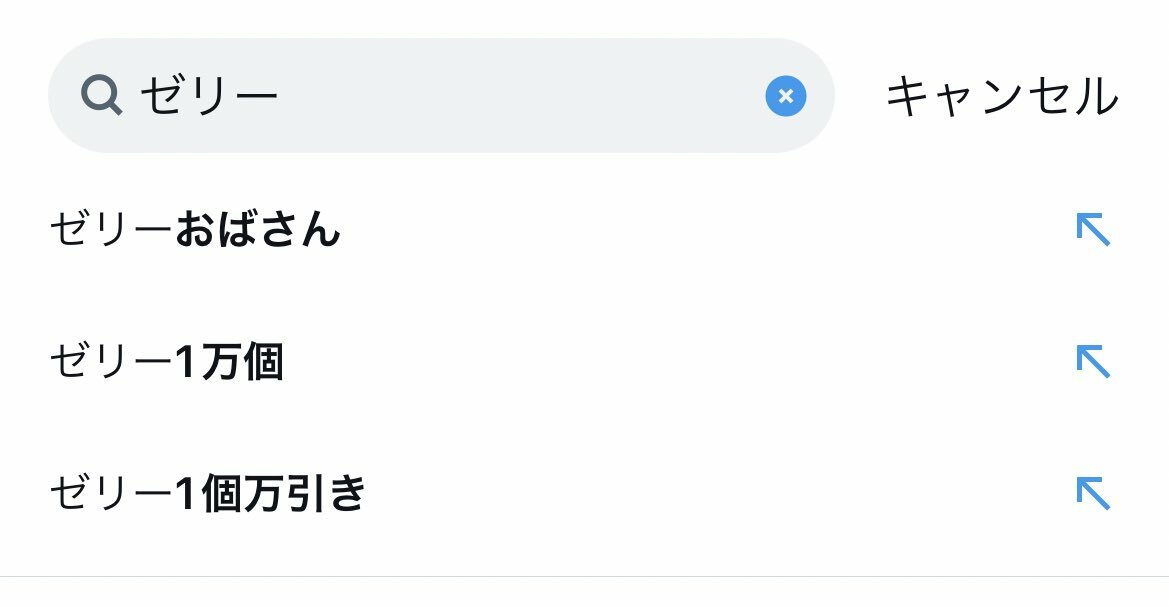This screenshot has height=607, width=1169.
Task: Tap the ゼリー prefix of the おばさん suggestion
Action: (110, 231)
